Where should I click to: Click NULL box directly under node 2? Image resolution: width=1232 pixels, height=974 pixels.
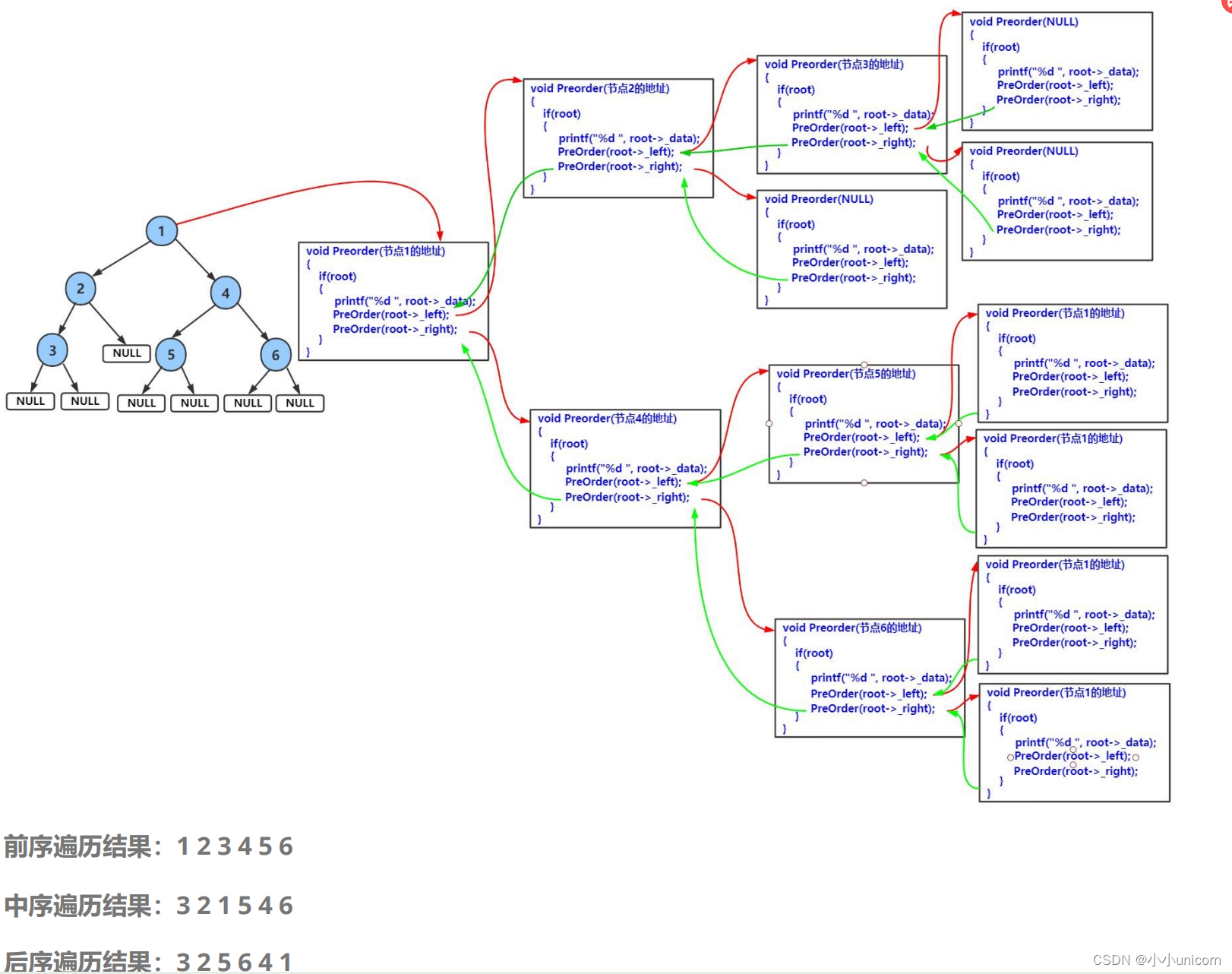point(127,353)
